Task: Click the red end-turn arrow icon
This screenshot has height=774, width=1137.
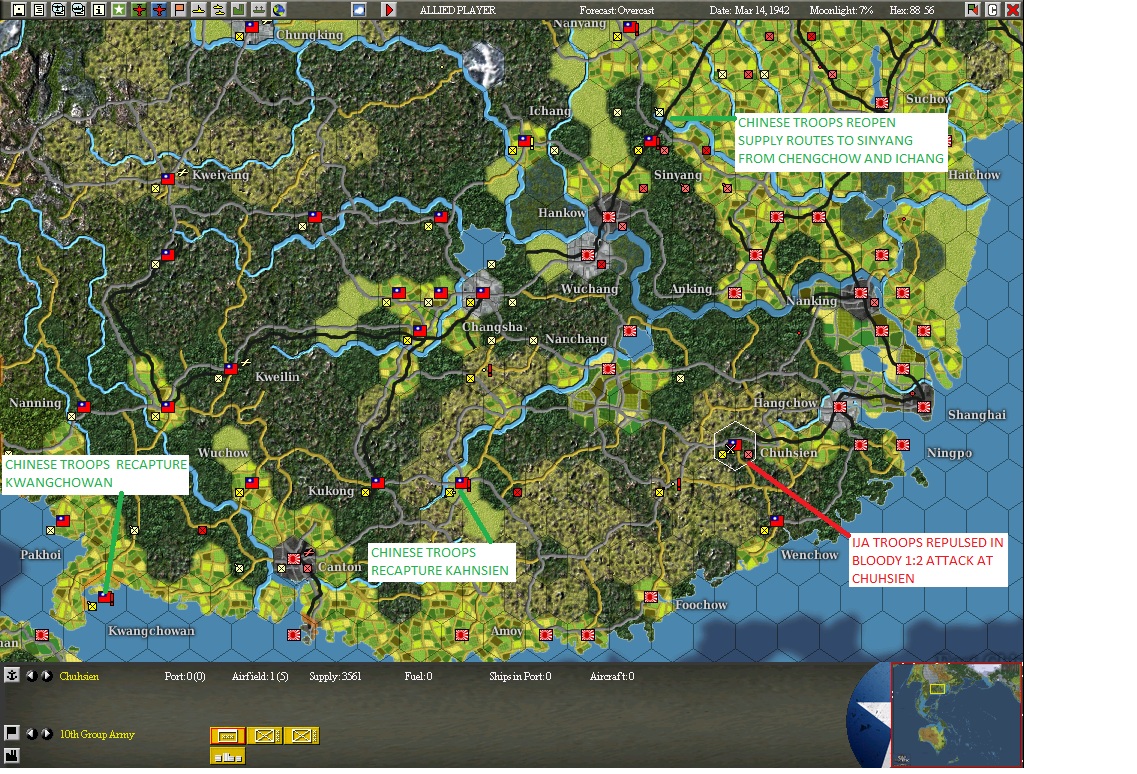Action: pyautogui.click(x=389, y=9)
